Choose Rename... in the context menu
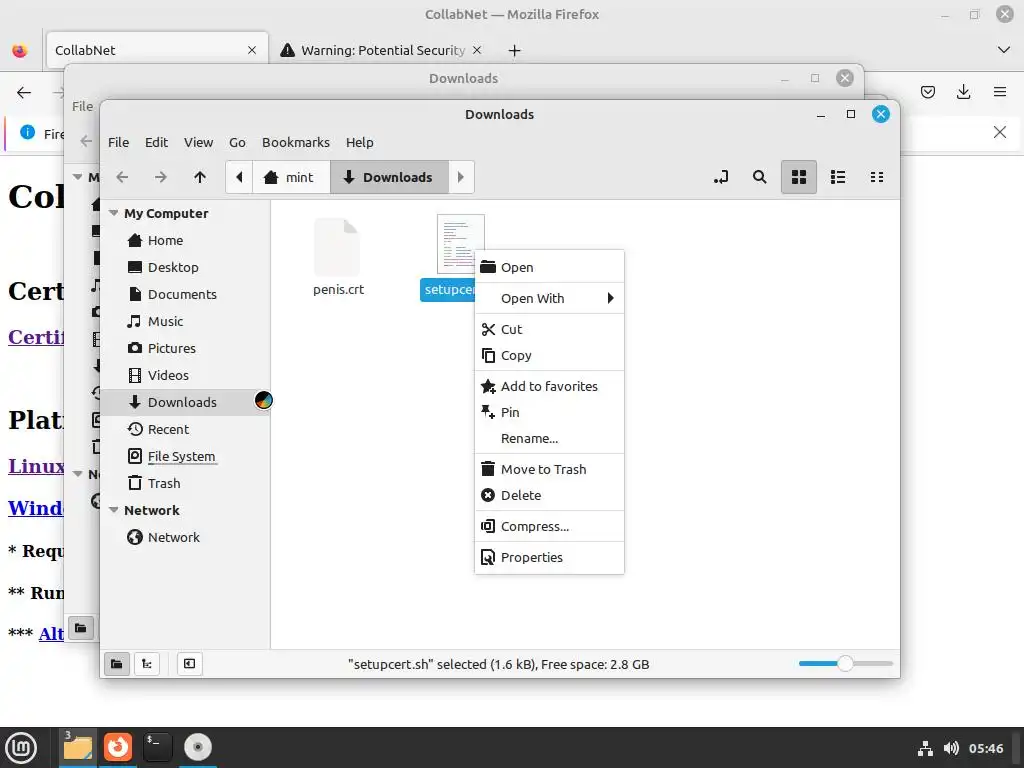Screen dimensions: 1024x768 549,438
